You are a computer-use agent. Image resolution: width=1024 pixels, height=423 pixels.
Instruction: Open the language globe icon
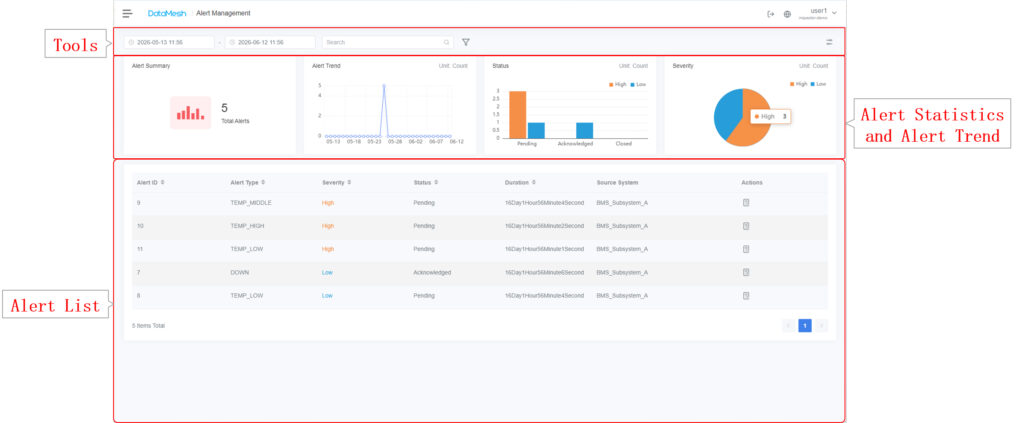coord(787,14)
